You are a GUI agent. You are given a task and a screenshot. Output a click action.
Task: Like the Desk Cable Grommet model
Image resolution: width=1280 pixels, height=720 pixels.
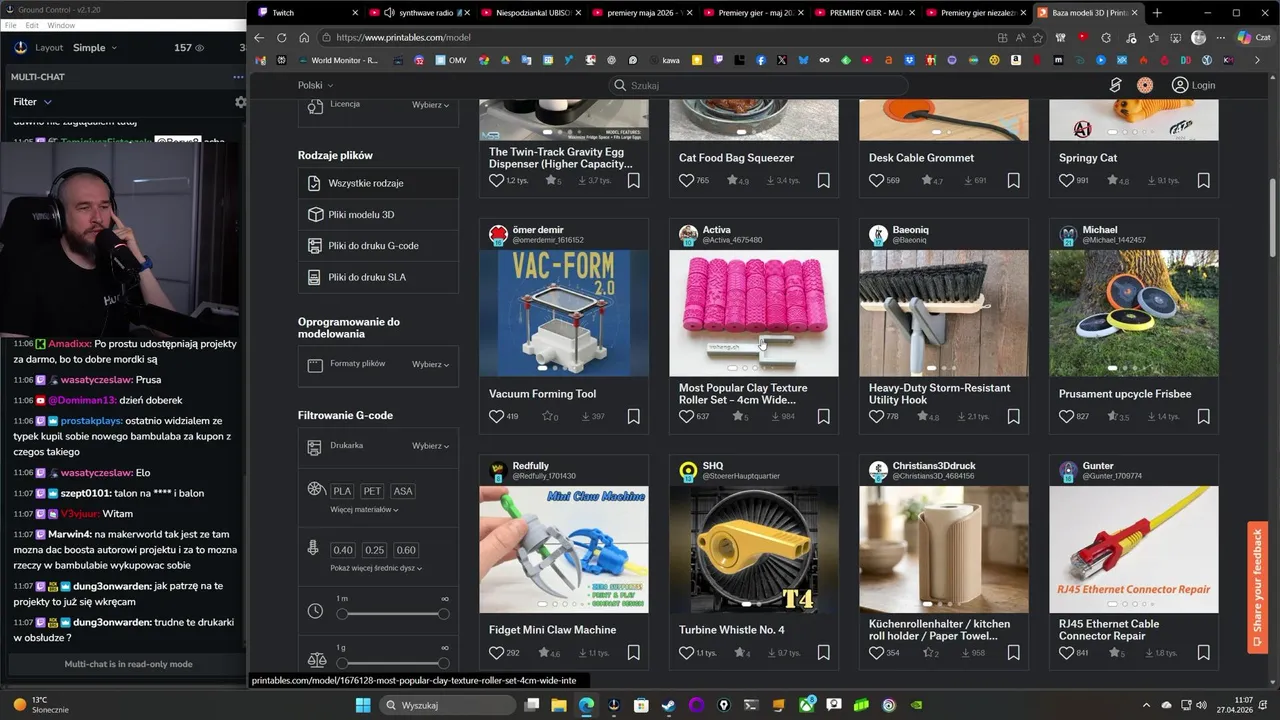[x=876, y=181]
